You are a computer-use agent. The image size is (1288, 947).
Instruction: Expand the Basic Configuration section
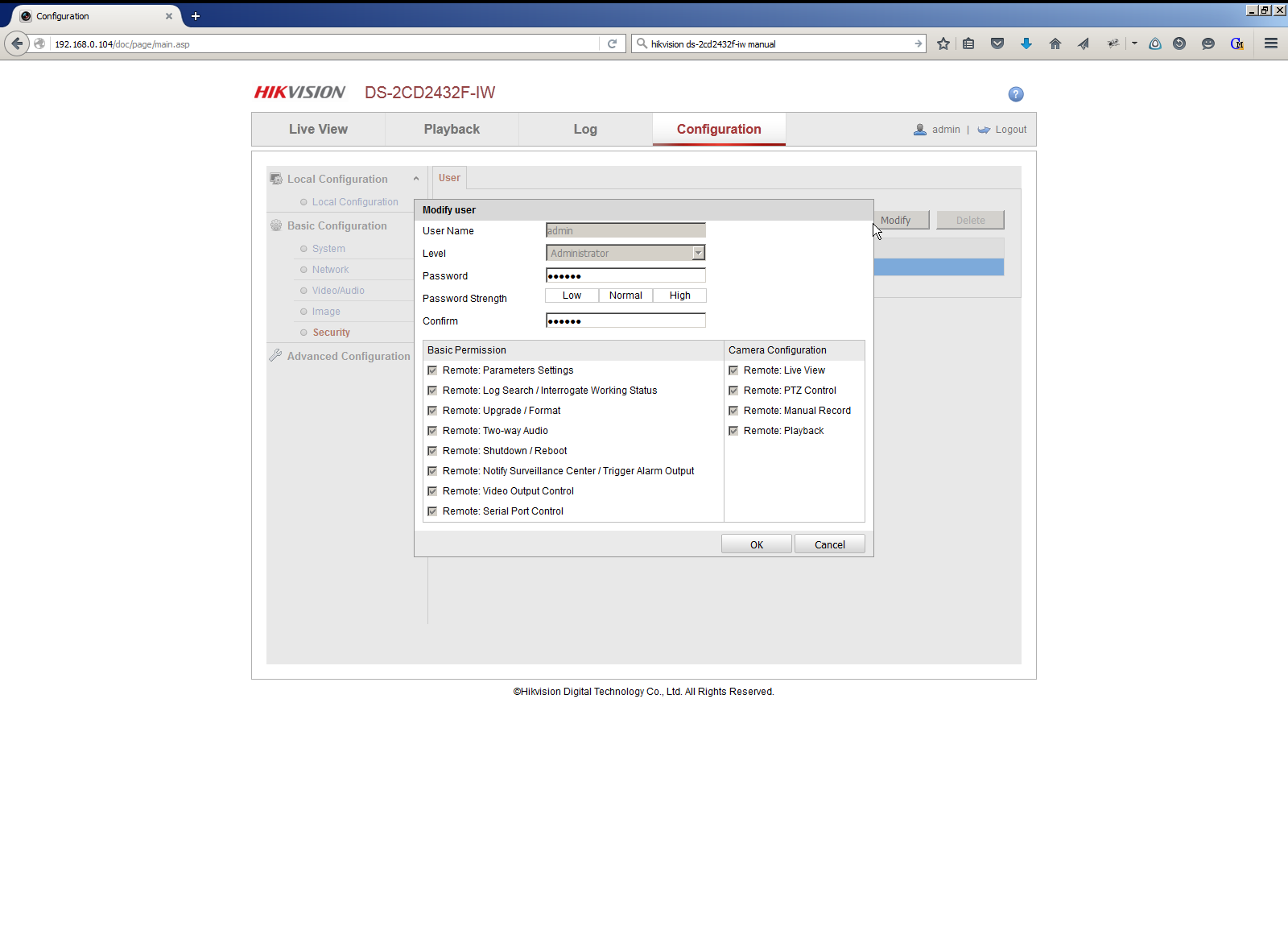(337, 225)
